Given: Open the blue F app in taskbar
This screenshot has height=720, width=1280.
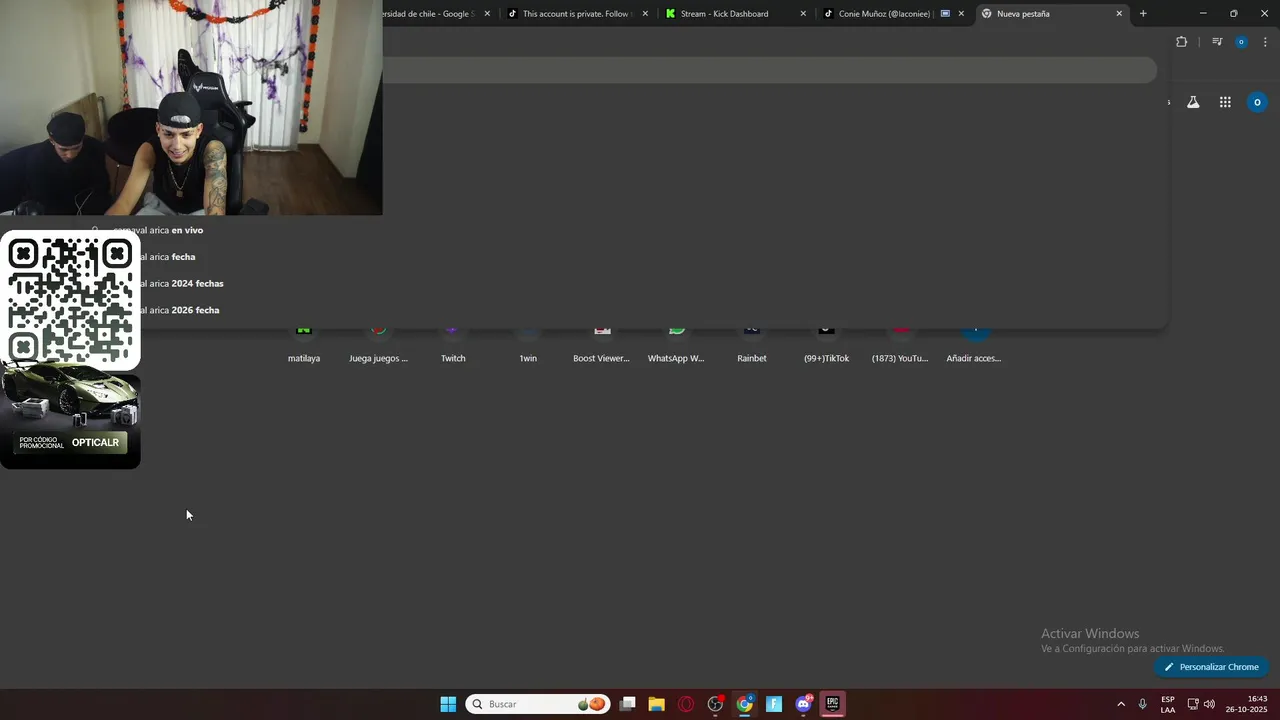Looking at the screenshot, I should (774, 704).
